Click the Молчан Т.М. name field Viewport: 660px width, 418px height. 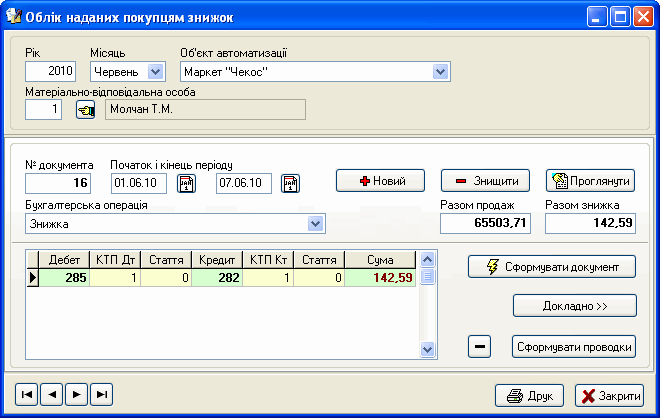point(205,109)
